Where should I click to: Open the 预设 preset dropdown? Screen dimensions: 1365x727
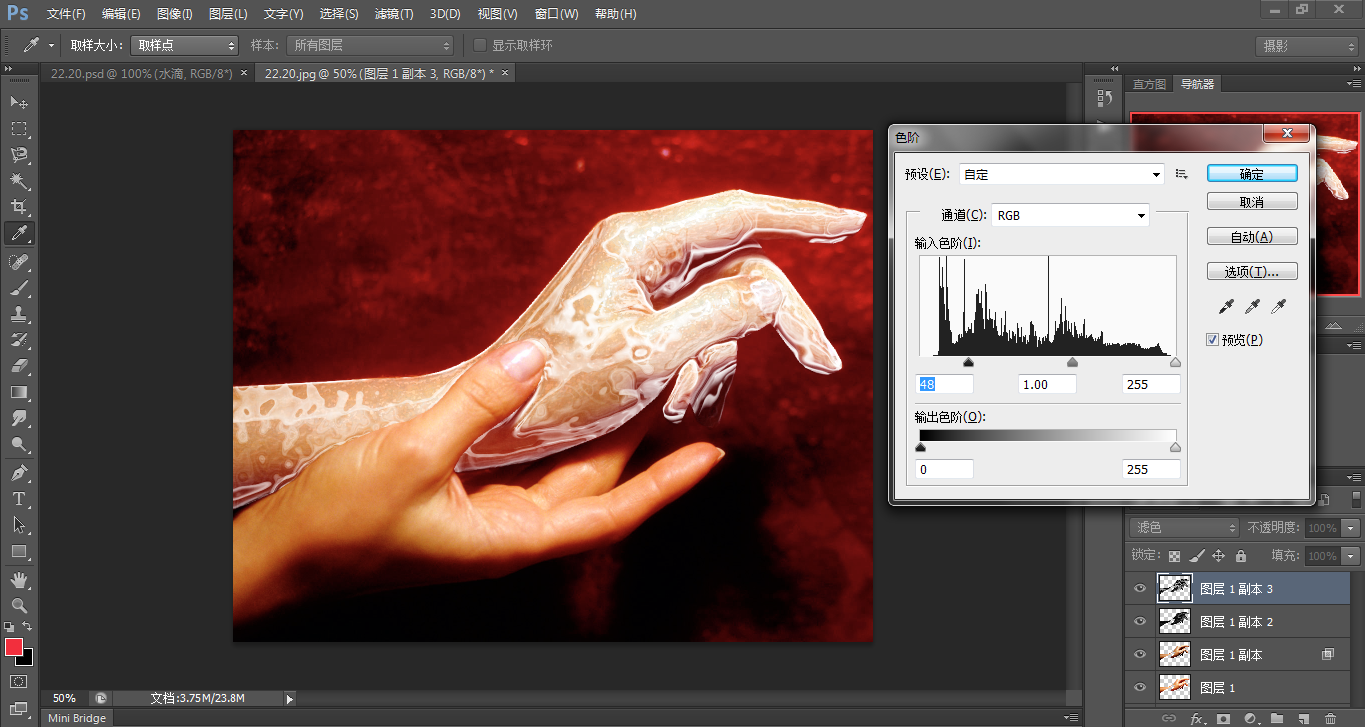click(x=1061, y=174)
